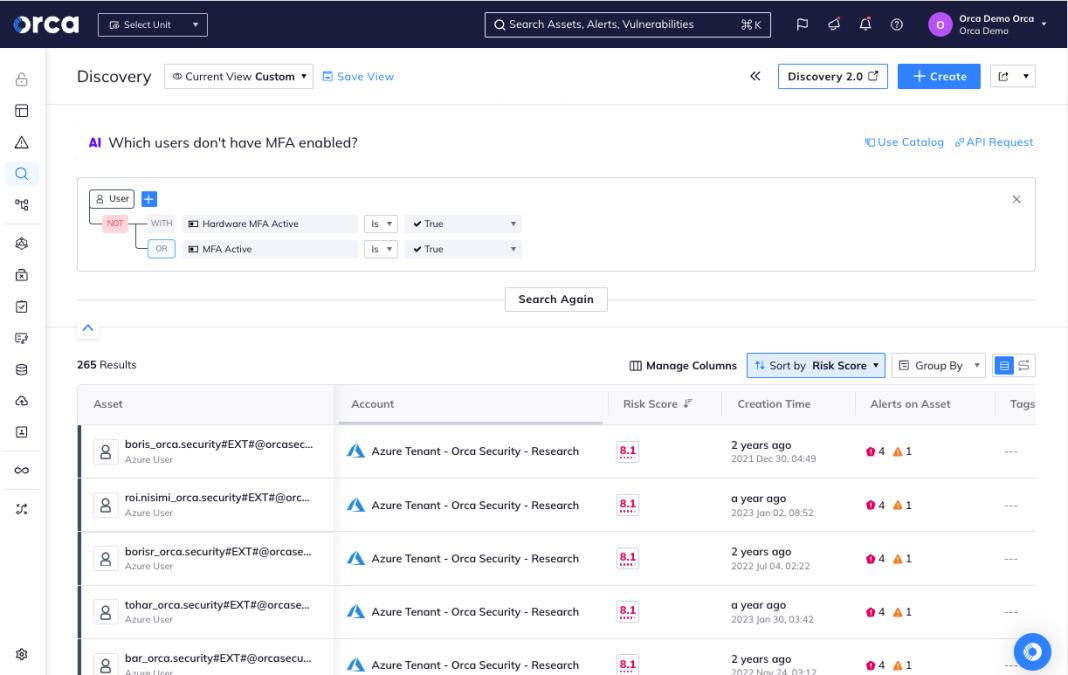
Task: Click user icon for tohar_orca.security row
Action: 106,612
